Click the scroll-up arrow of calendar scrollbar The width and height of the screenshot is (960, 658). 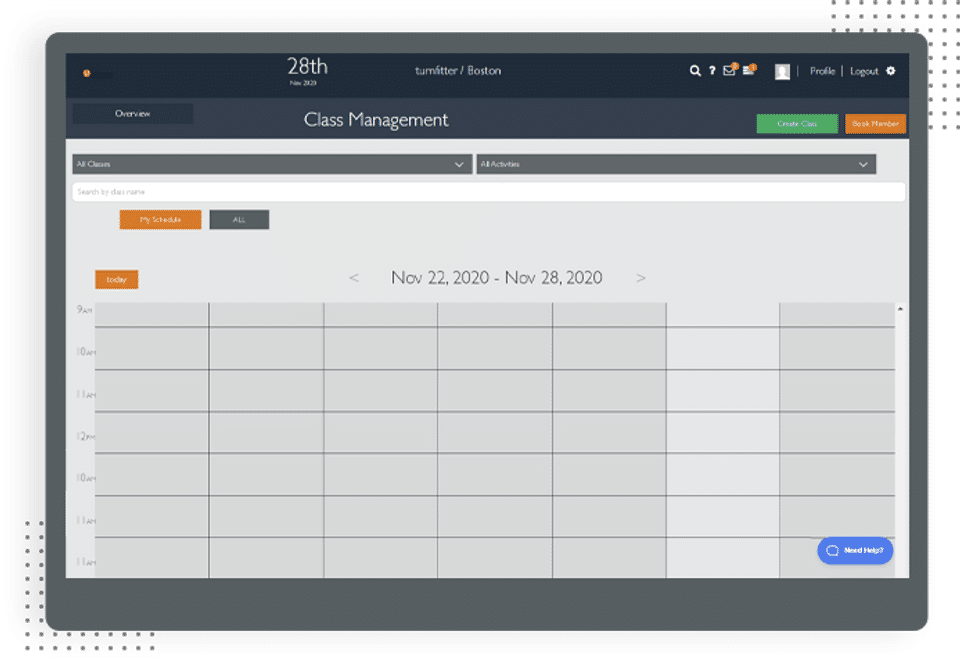[x=900, y=309]
